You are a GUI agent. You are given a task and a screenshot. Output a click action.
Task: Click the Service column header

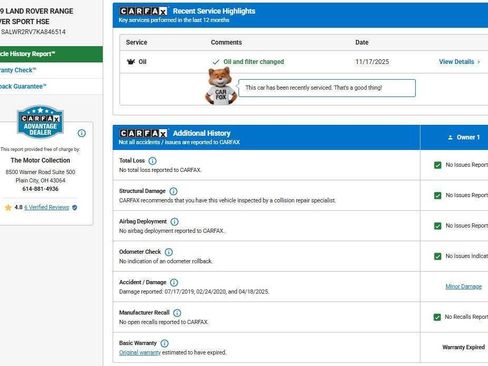point(136,42)
